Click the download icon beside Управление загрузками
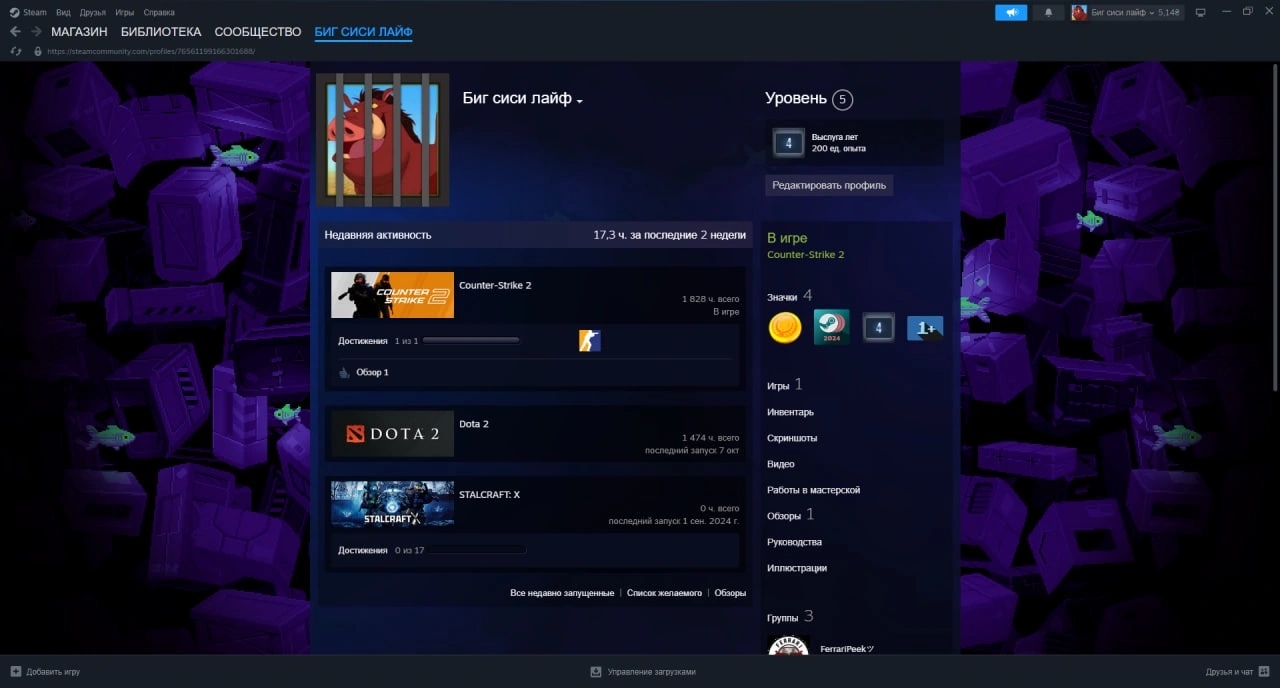Viewport: 1280px width, 688px height. click(596, 671)
